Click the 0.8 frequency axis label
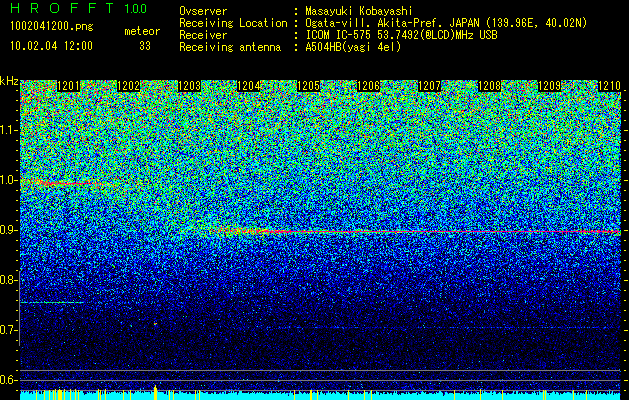 (8, 280)
